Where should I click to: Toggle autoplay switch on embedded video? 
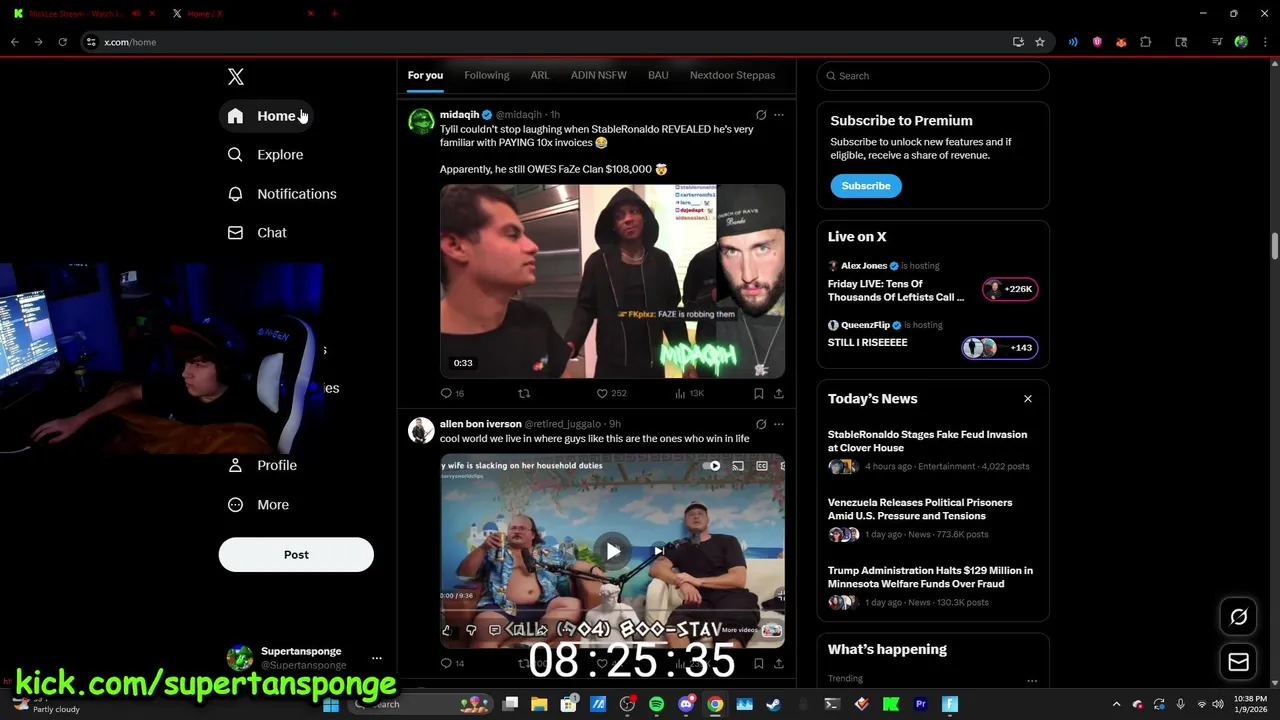coord(711,466)
